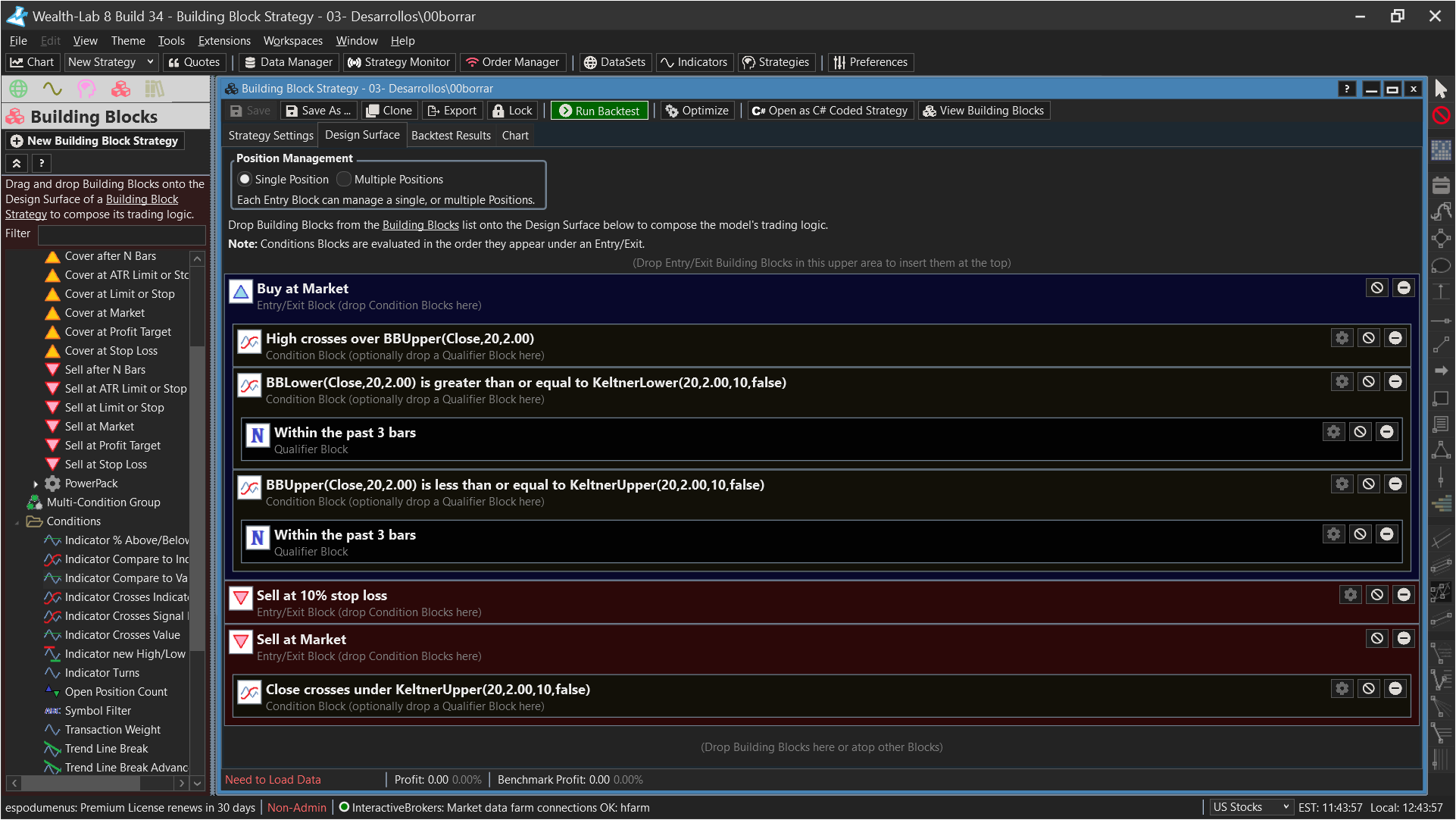Select Single Position radio button
1456x820 pixels.
(245, 180)
